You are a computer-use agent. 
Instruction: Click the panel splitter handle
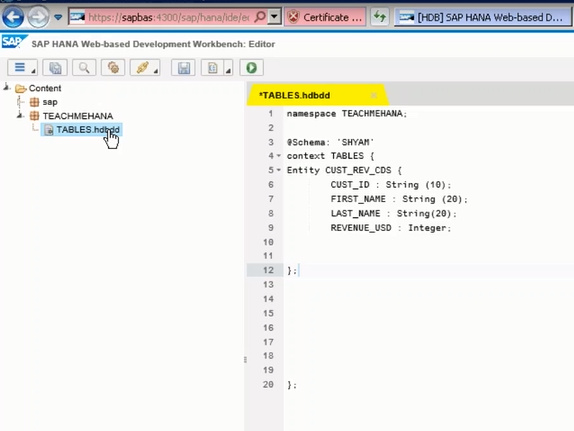pyautogui.click(x=245, y=360)
